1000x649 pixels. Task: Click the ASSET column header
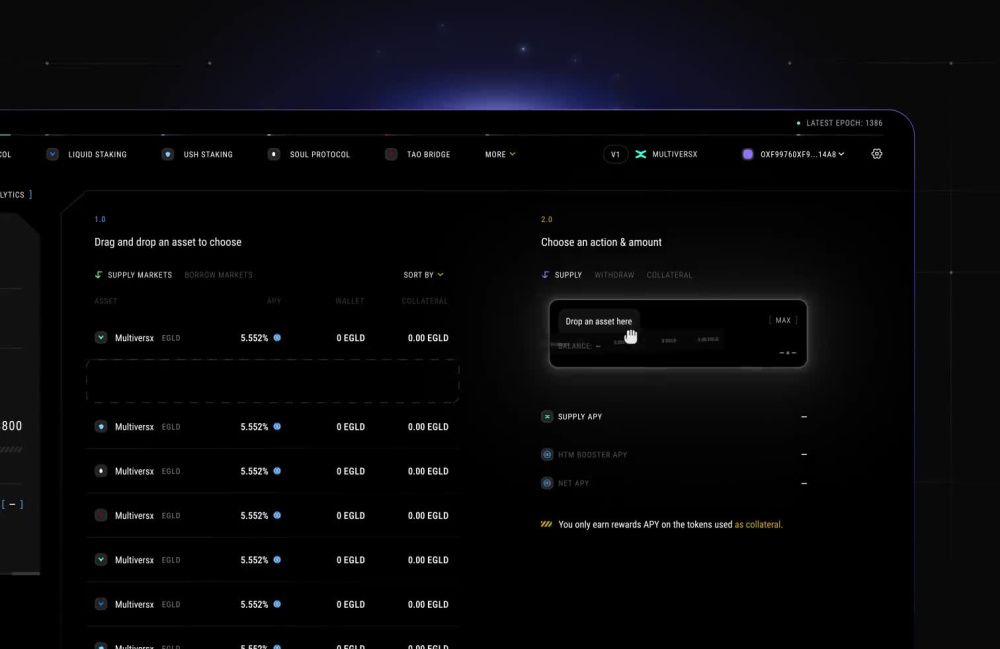point(106,301)
